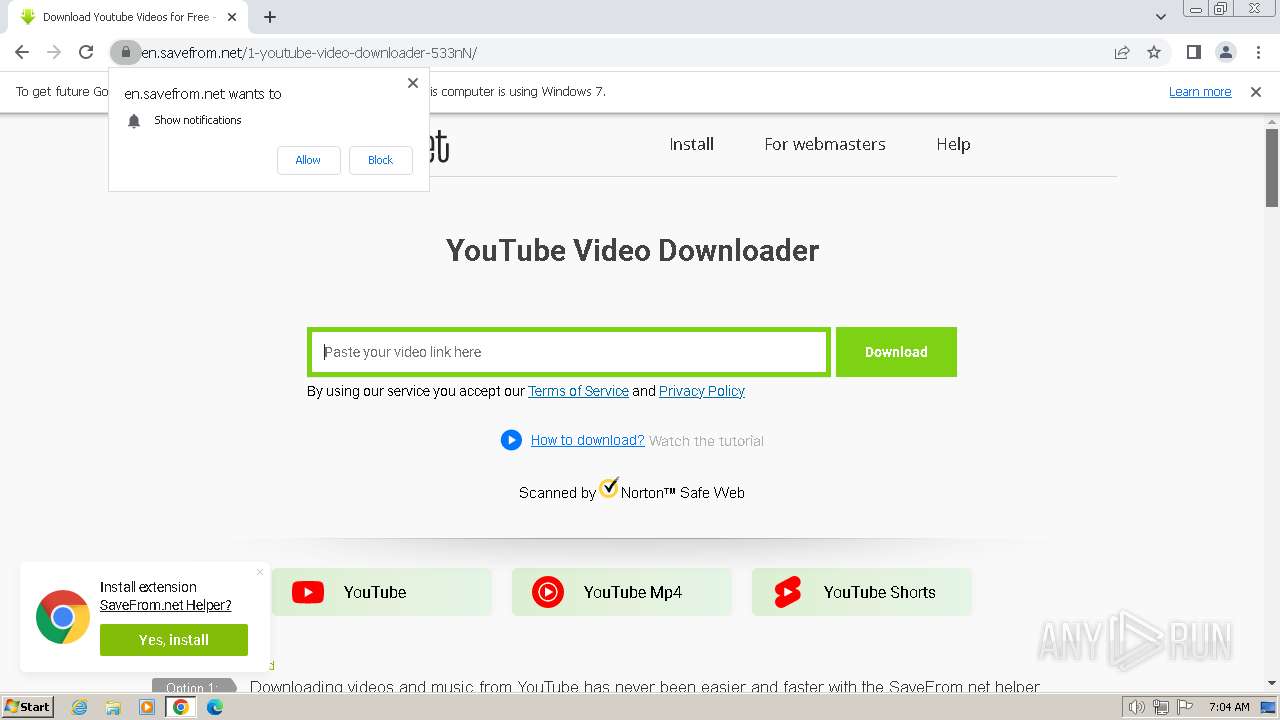Select the YouTube downloader tile
Viewport: 1280px width, 720px height.
click(x=382, y=592)
